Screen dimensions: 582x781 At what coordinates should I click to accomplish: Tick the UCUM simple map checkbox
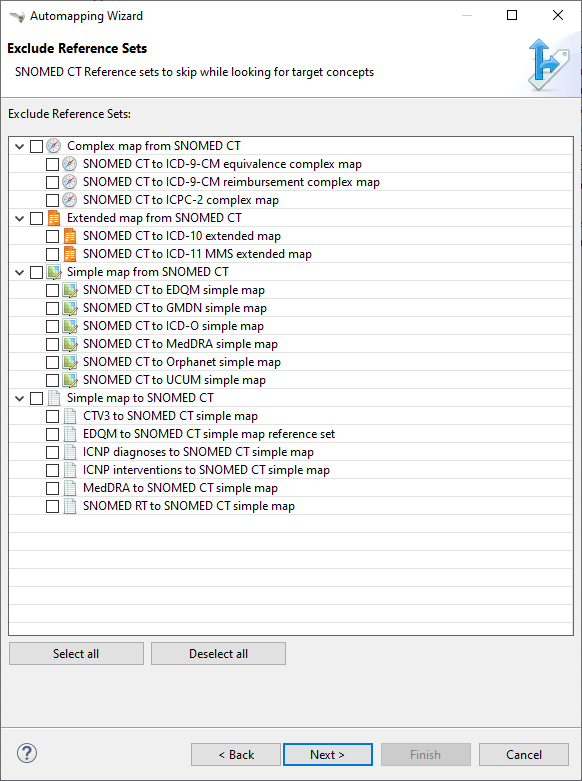52,381
